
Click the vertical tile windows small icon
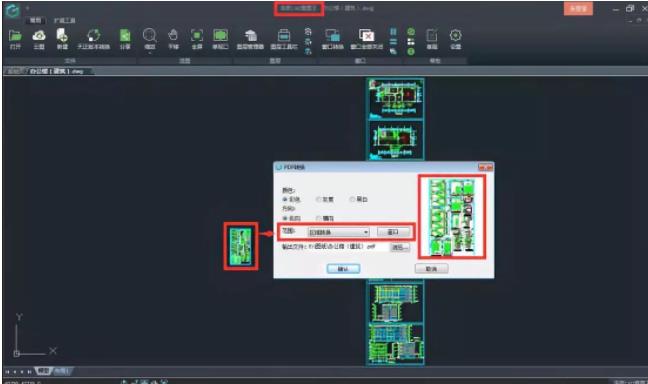(x=393, y=32)
